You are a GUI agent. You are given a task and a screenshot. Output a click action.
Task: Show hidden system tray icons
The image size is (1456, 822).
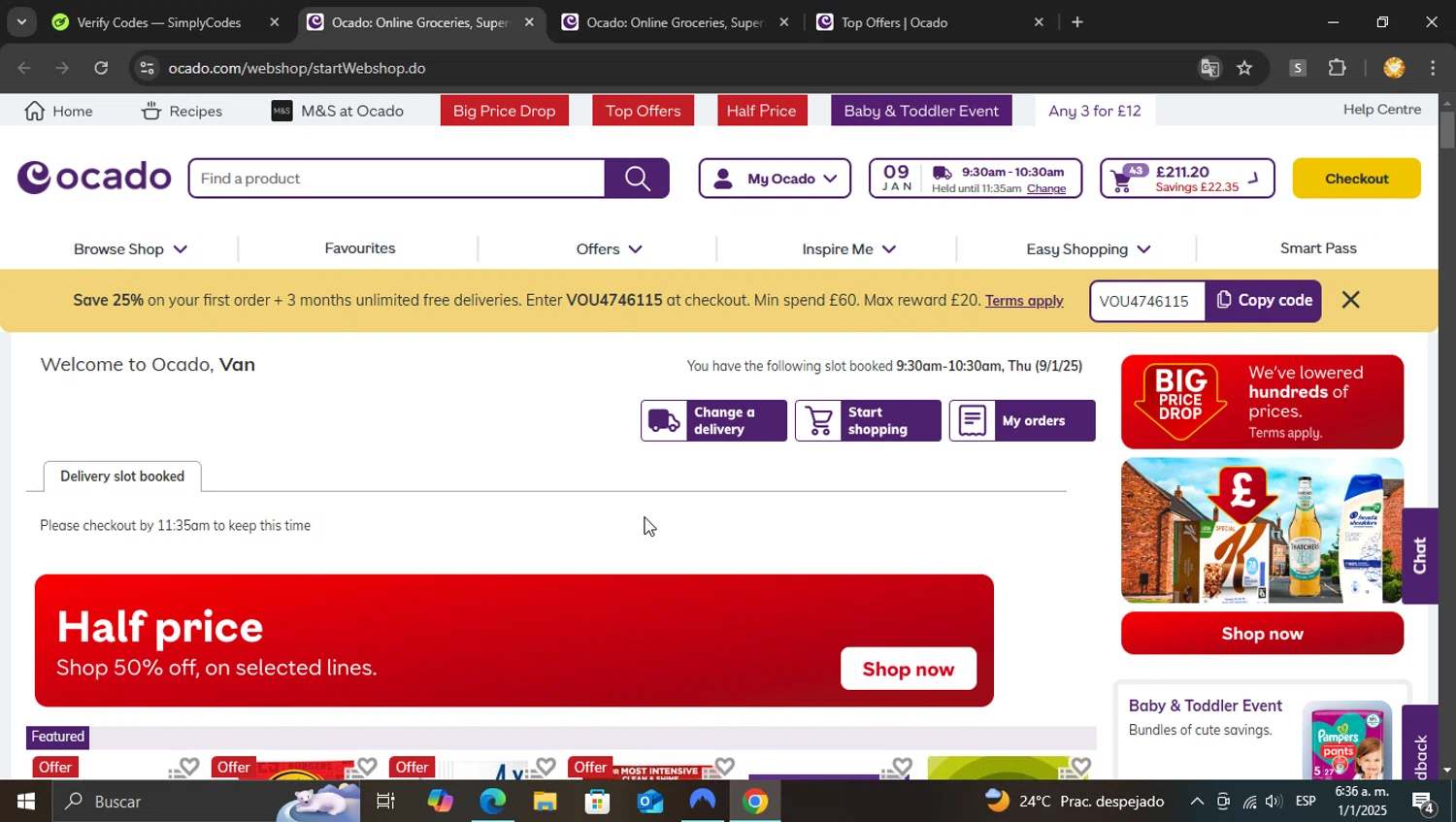tap(1197, 802)
